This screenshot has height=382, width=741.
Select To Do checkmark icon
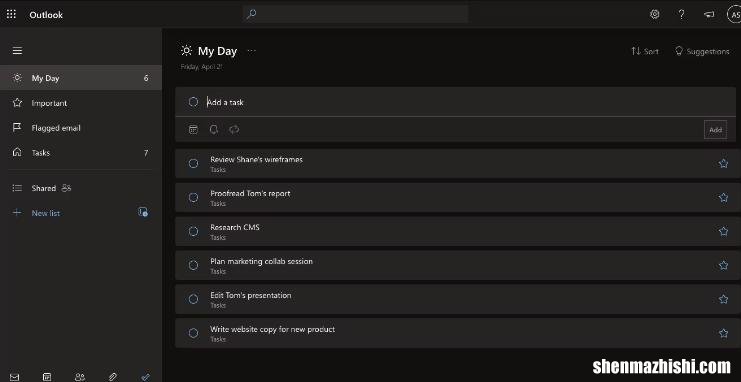[x=146, y=377]
